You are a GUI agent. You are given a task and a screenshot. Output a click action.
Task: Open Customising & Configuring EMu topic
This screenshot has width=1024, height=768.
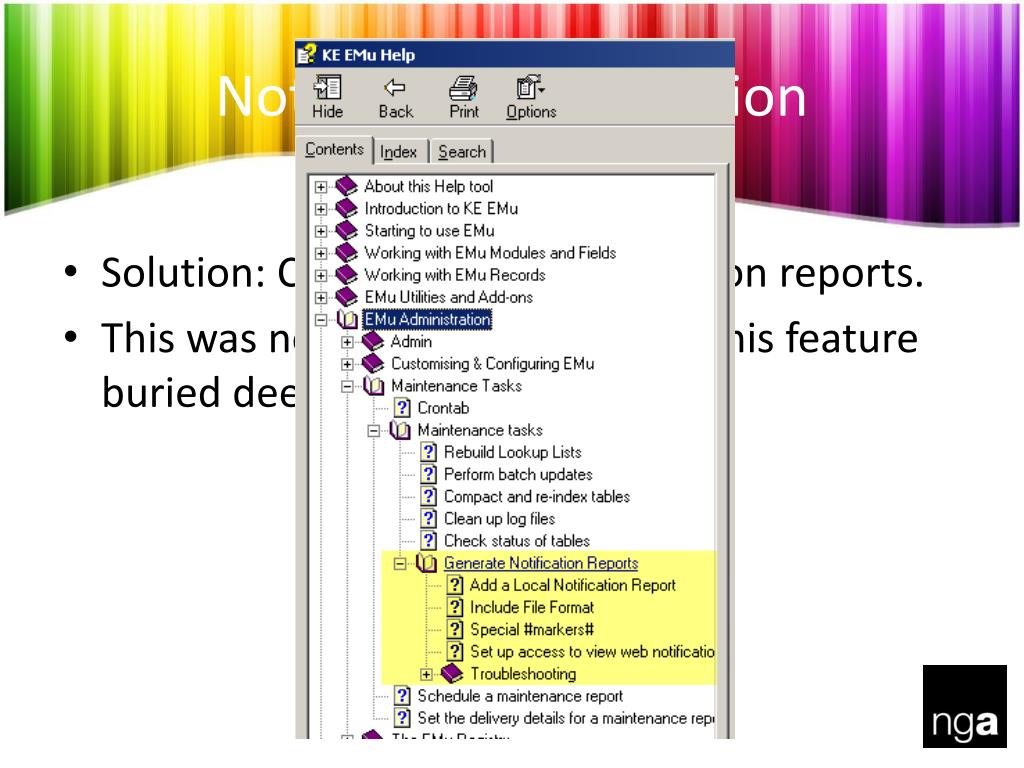[492, 364]
